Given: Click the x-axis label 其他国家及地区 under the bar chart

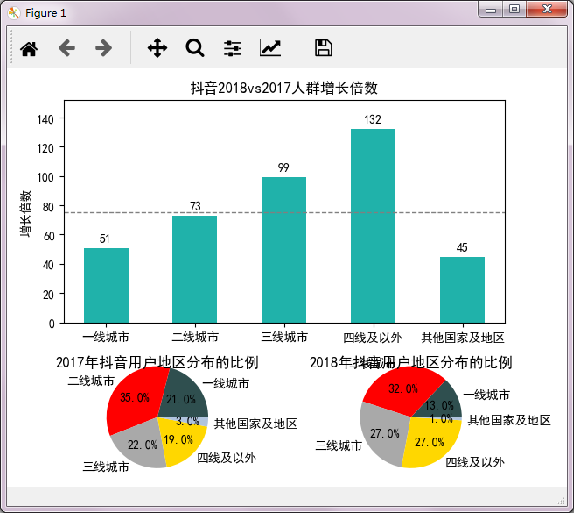Looking at the screenshot, I should coord(463,337).
